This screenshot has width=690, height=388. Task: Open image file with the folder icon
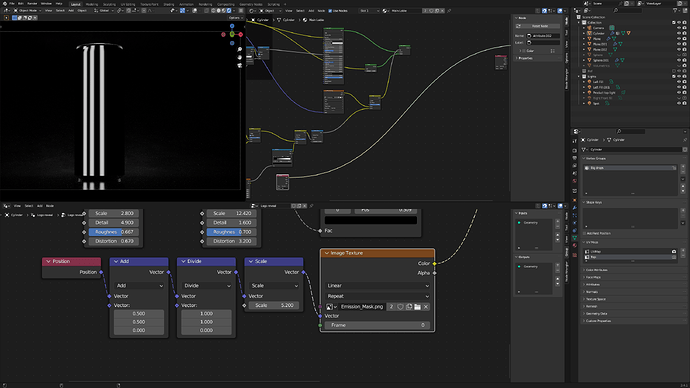coord(417,307)
